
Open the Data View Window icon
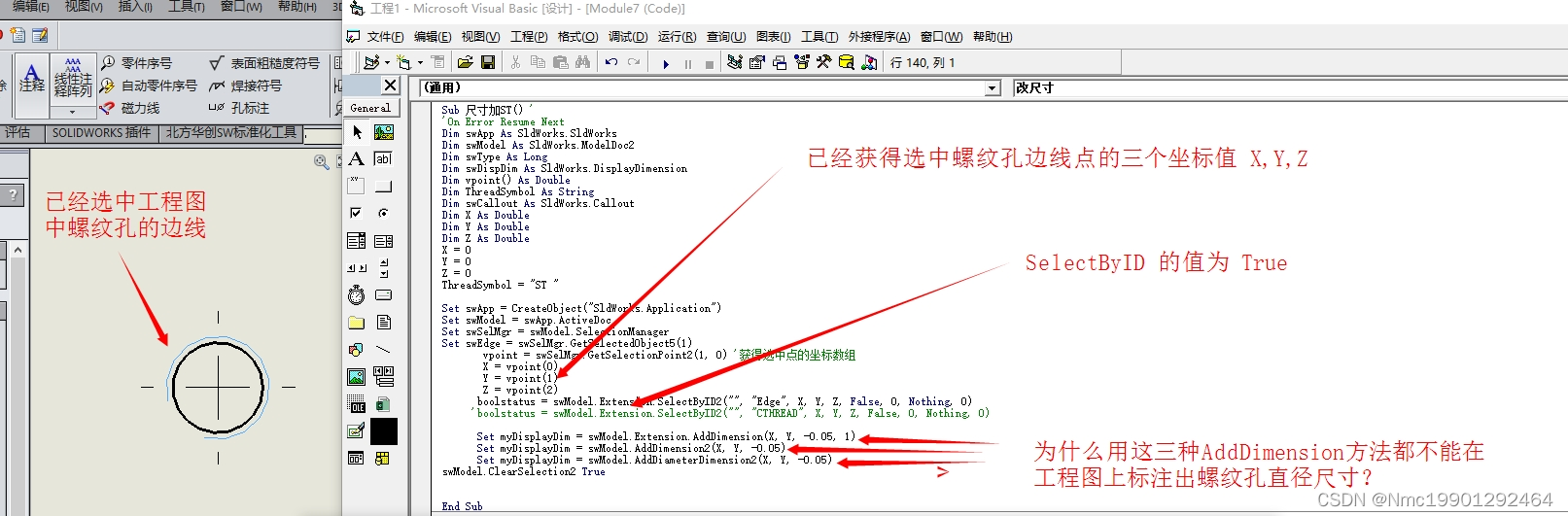point(847,62)
